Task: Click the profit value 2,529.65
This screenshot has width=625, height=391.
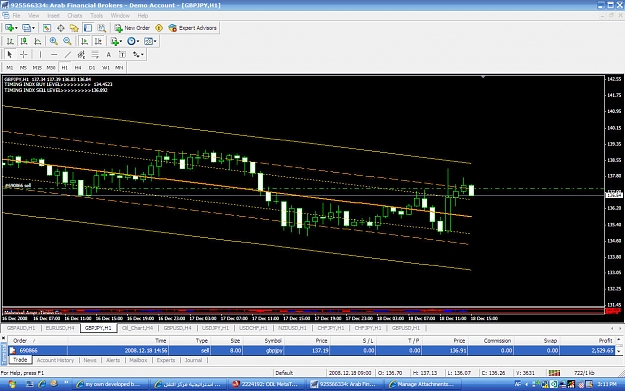Action: coord(603,351)
